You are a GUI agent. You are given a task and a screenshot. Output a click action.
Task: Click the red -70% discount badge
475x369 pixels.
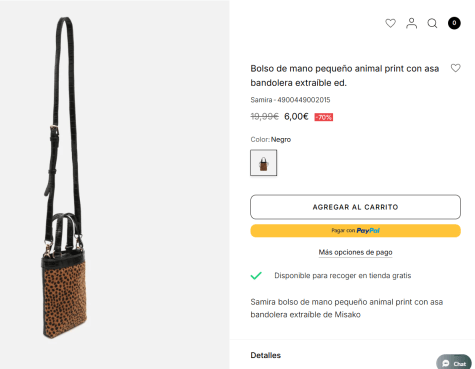tap(324, 117)
